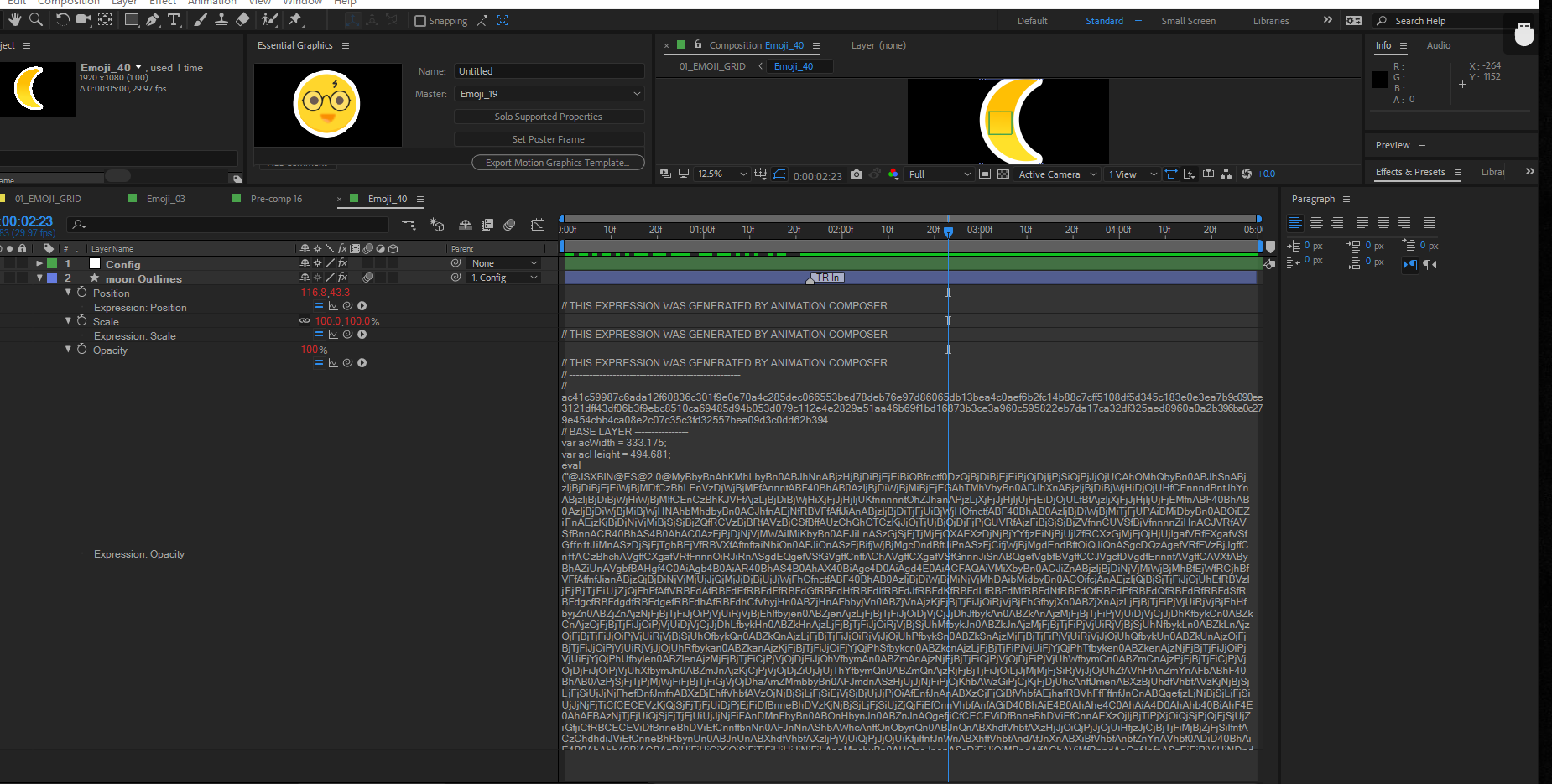Toggle the transparency grid in the viewer
This screenshot has width=1552, height=784.
(x=1003, y=174)
